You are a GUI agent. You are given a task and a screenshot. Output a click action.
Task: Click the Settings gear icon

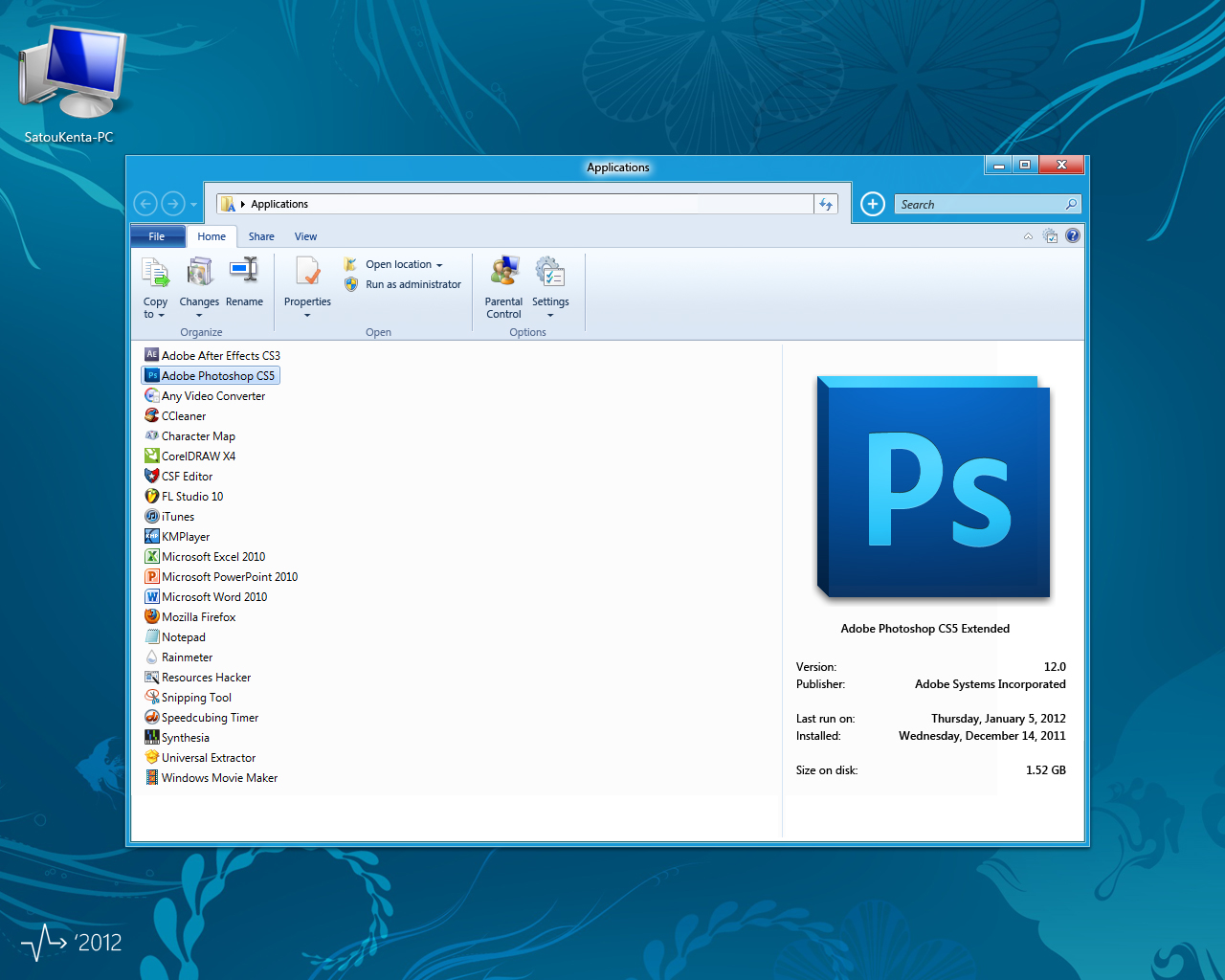[550, 272]
